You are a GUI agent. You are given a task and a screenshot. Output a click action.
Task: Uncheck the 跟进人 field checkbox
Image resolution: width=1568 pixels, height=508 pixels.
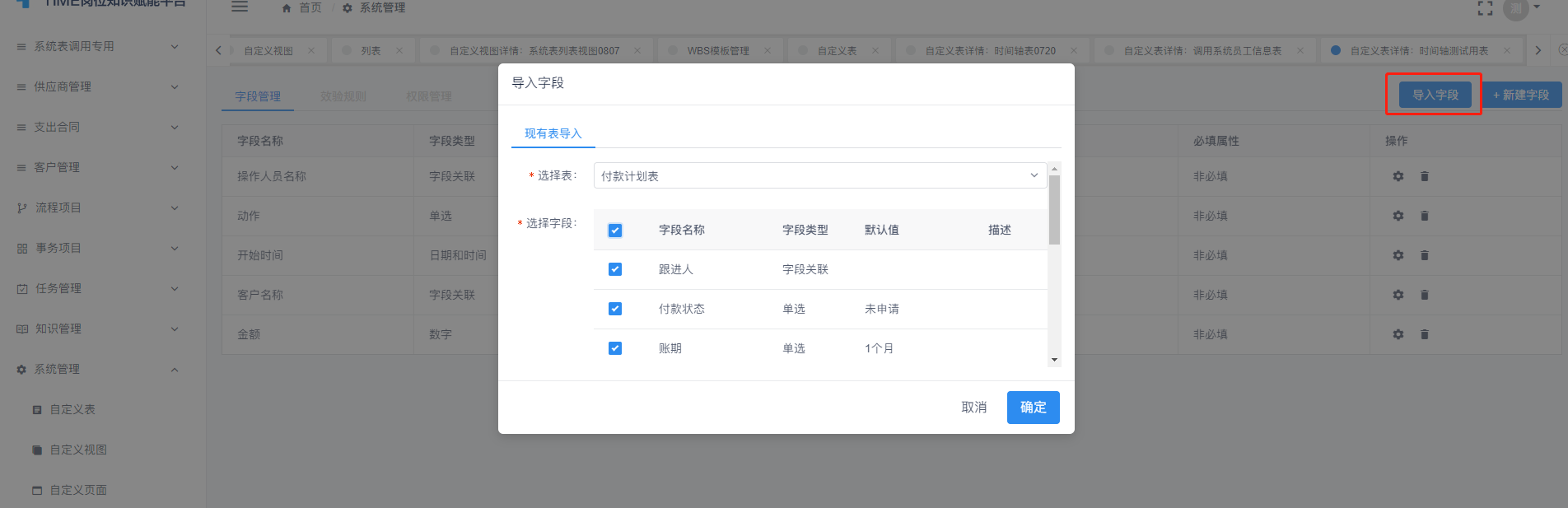(x=615, y=269)
